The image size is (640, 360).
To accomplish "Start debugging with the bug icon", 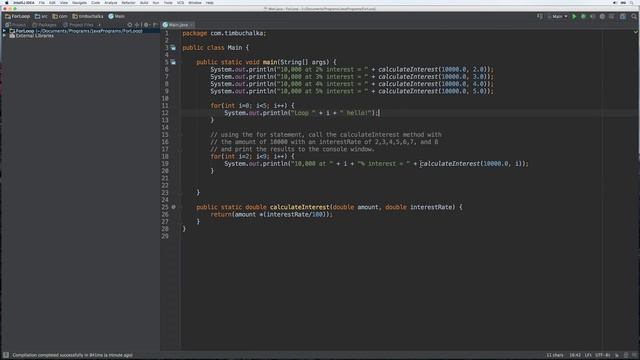I will coord(583,16).
